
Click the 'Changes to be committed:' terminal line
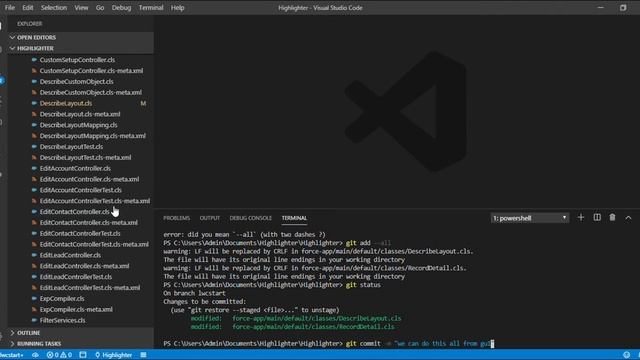point(204,302)
